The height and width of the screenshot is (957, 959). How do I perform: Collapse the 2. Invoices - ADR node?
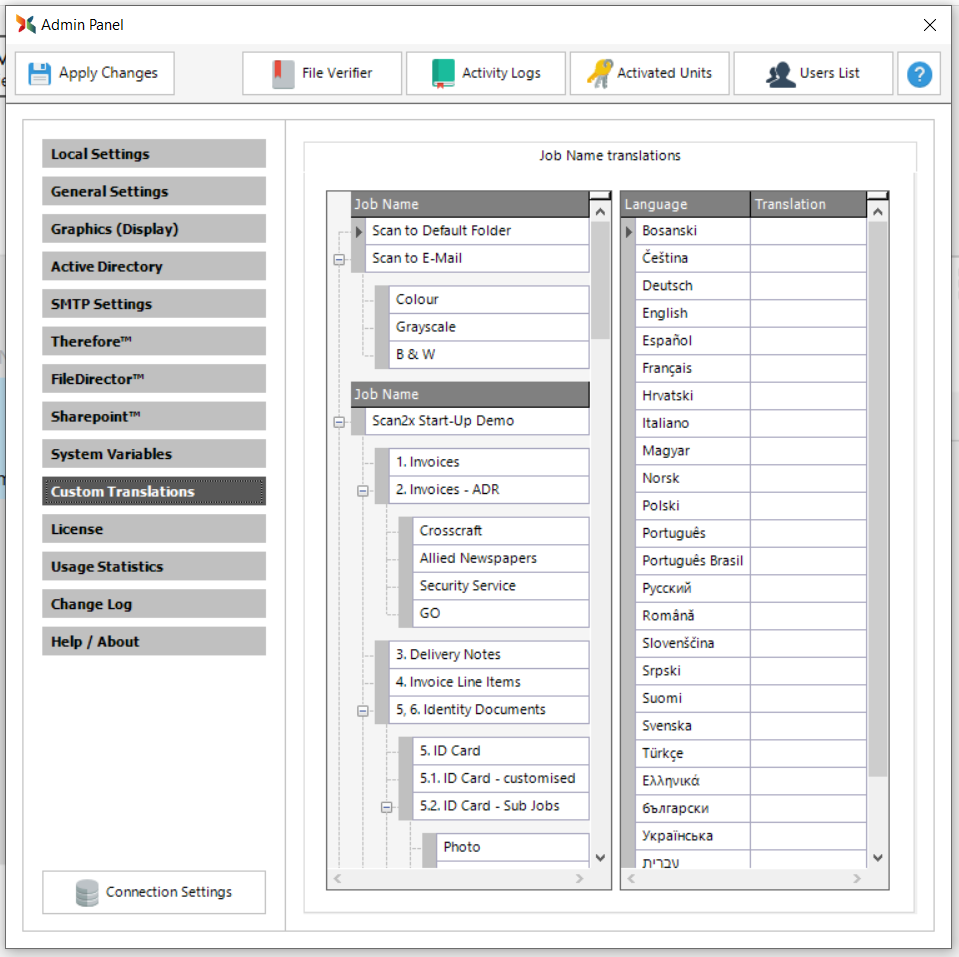pos(363,491)
